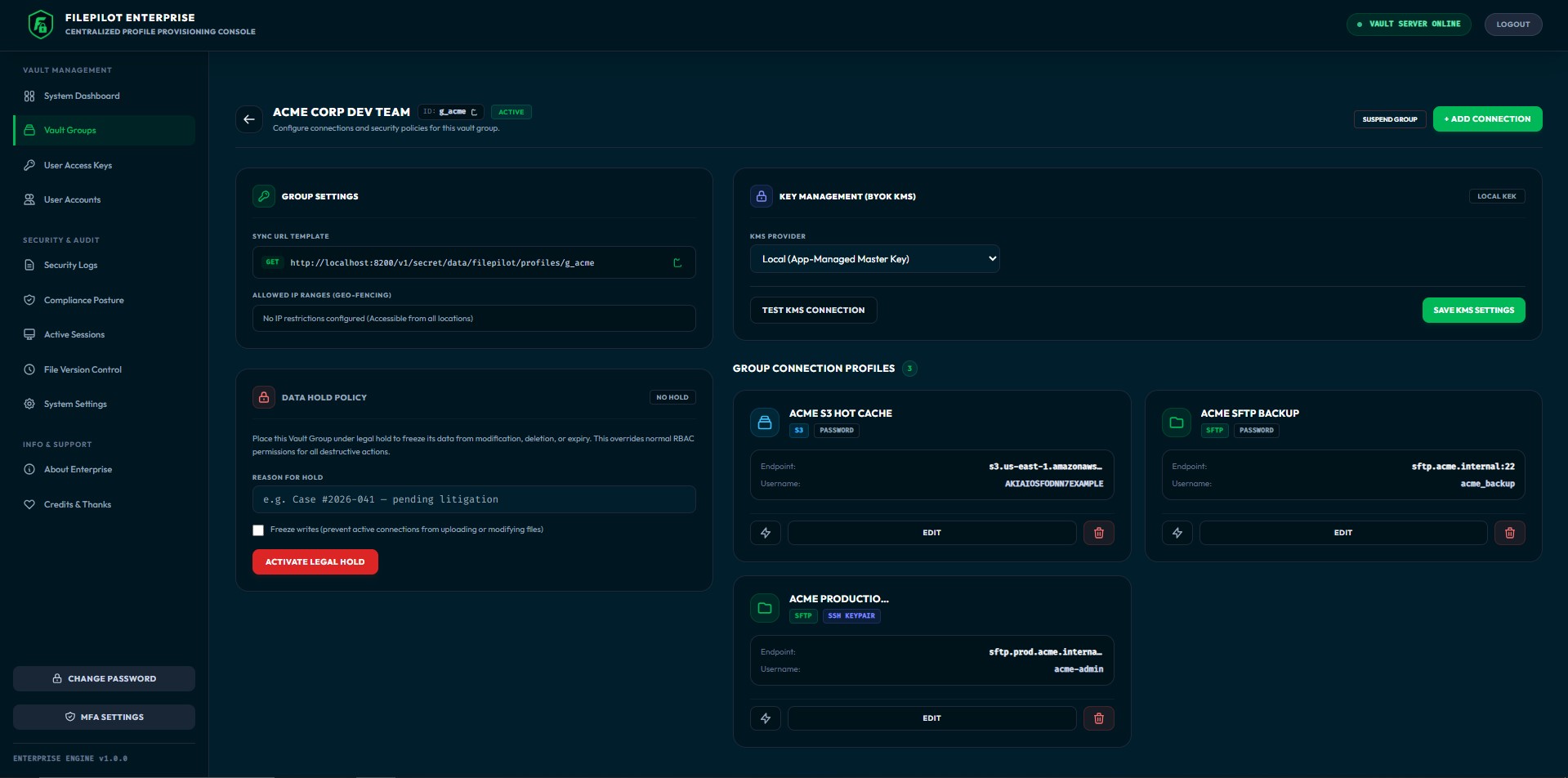The width and height of the screenshot is (1568, 778).
Task: Open MFA Settings
Action: pos(104,717)
